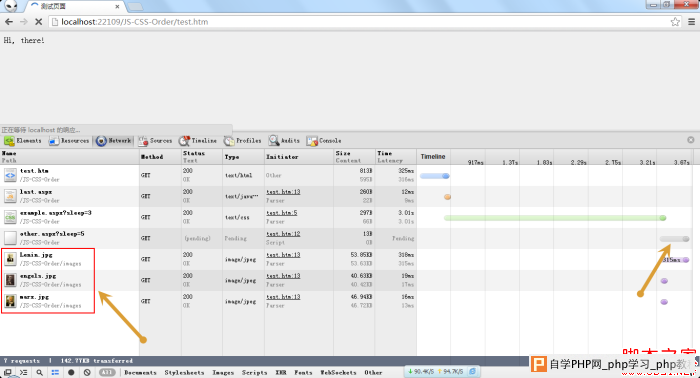Open the Audits panel
Screen dimensions: 700x378
[x=284, y=141]
